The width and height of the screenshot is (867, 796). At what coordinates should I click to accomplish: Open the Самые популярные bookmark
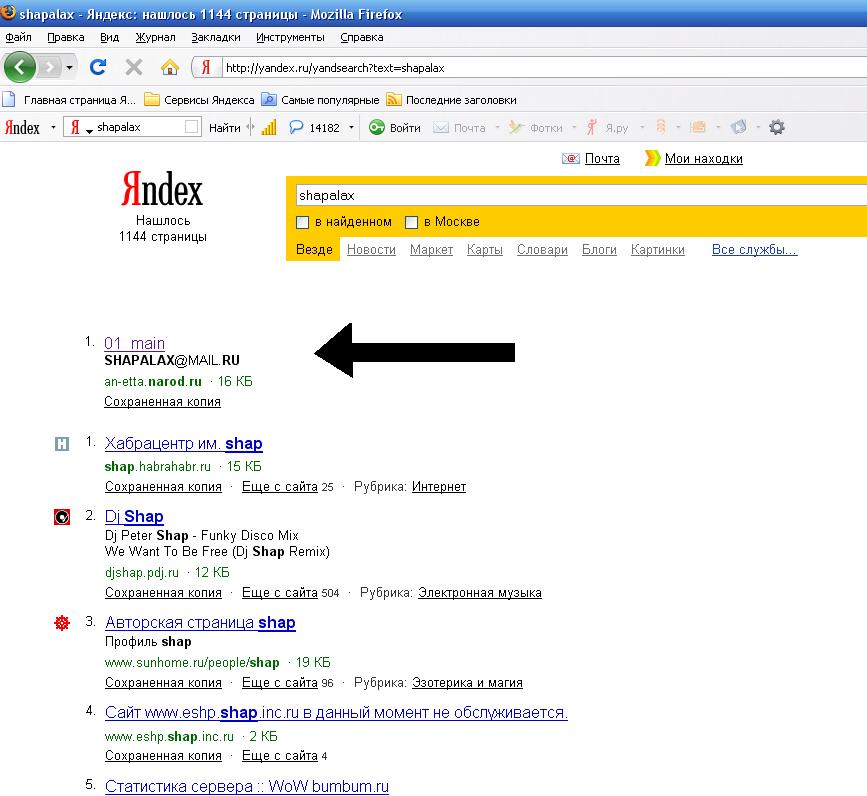tap(320, 100)
